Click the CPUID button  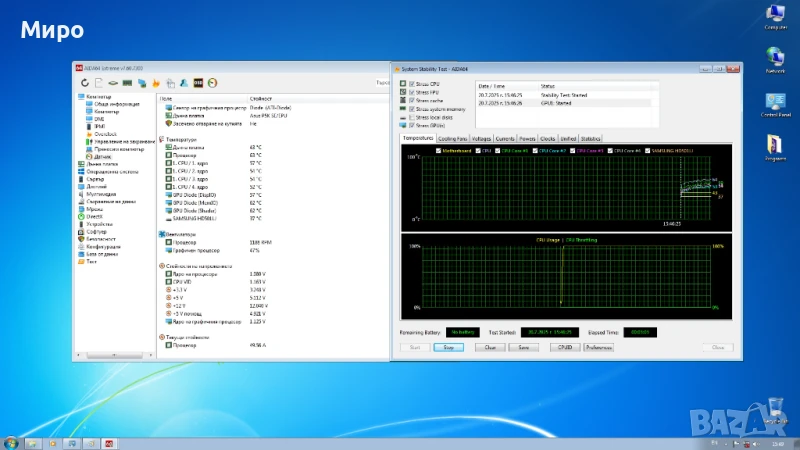point(564,347)
